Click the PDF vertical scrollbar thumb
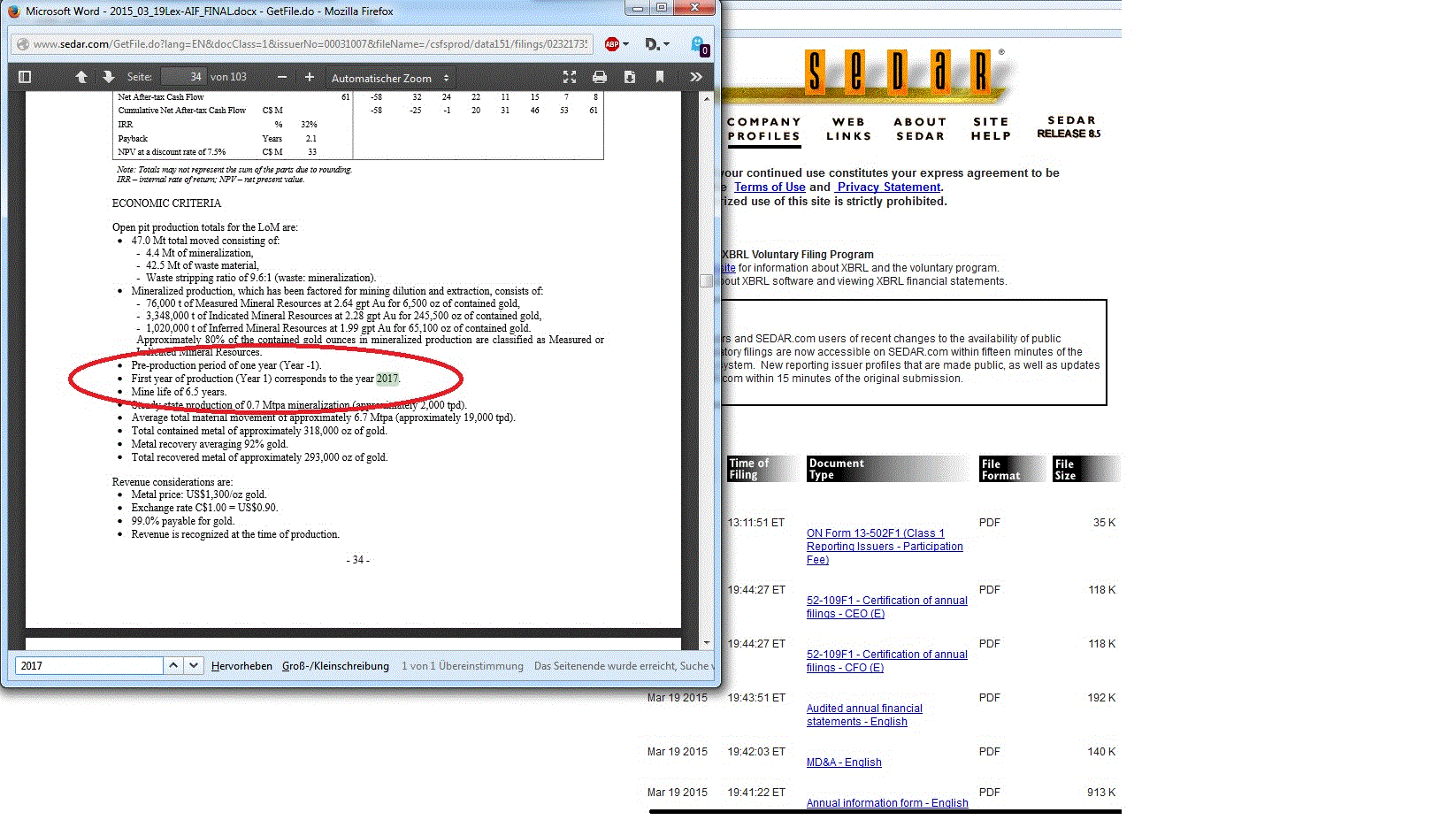The image size is (1456, 820). coord(706,280)
